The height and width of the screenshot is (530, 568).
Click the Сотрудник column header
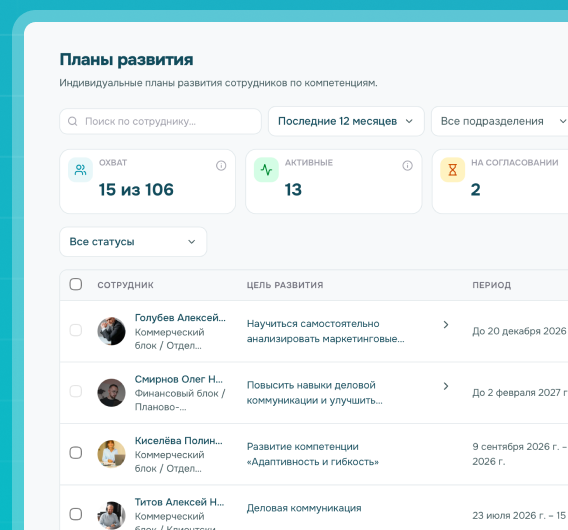coord(125,285)
